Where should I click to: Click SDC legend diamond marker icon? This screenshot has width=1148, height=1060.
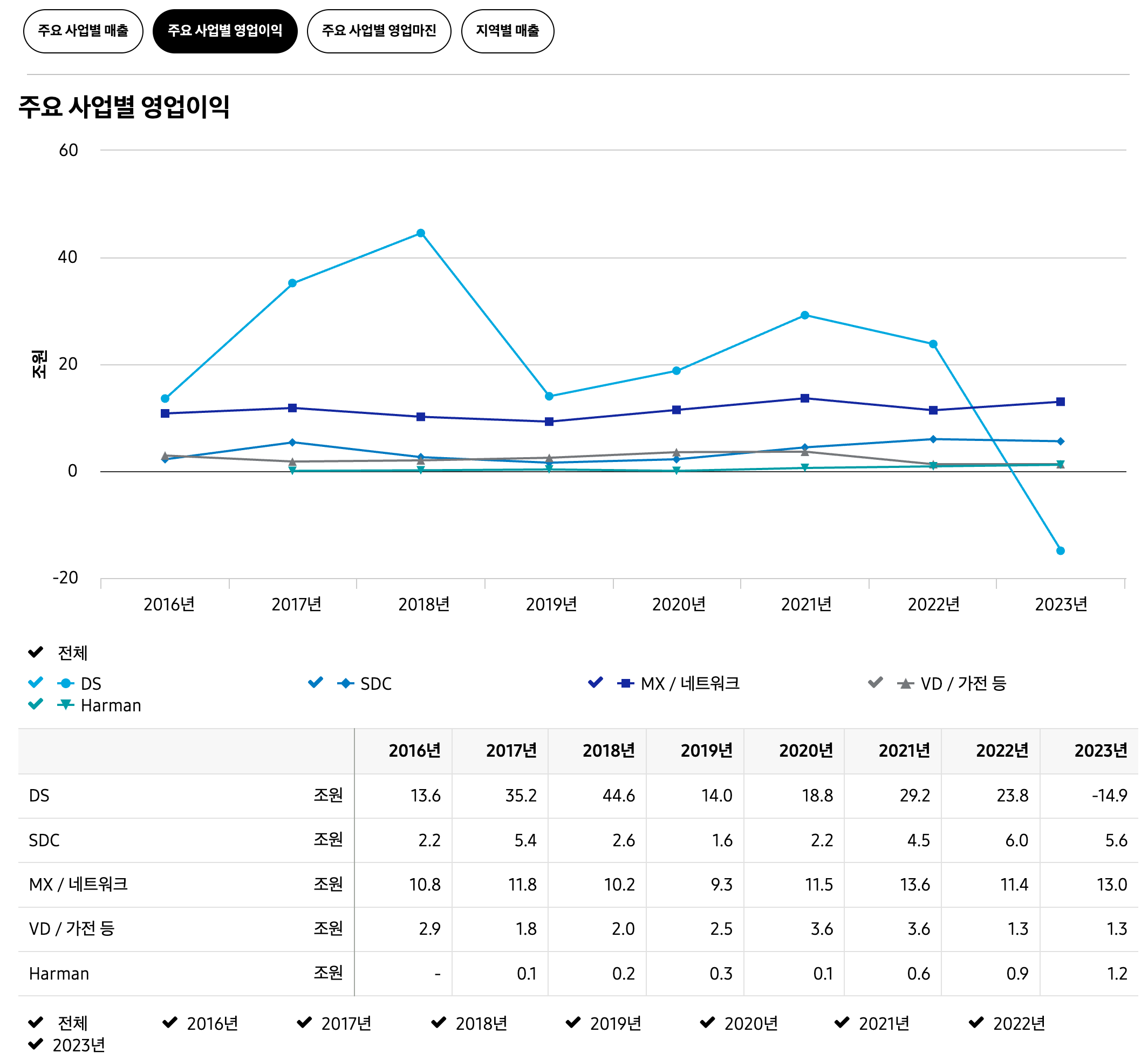(346, 684)
